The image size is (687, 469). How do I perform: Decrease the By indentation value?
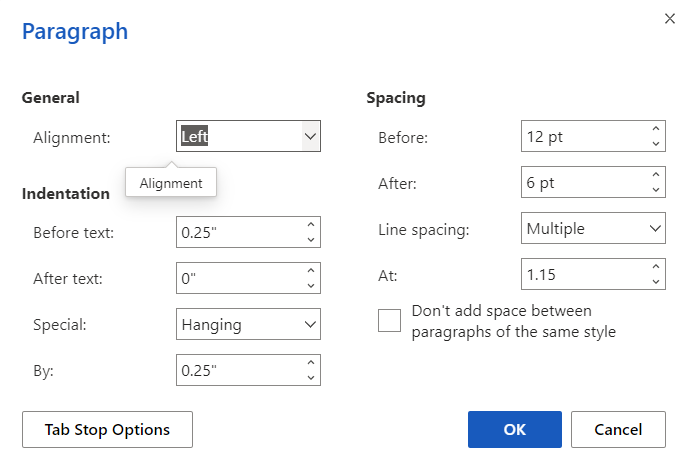pyautogui.click(x=311, y=377)
